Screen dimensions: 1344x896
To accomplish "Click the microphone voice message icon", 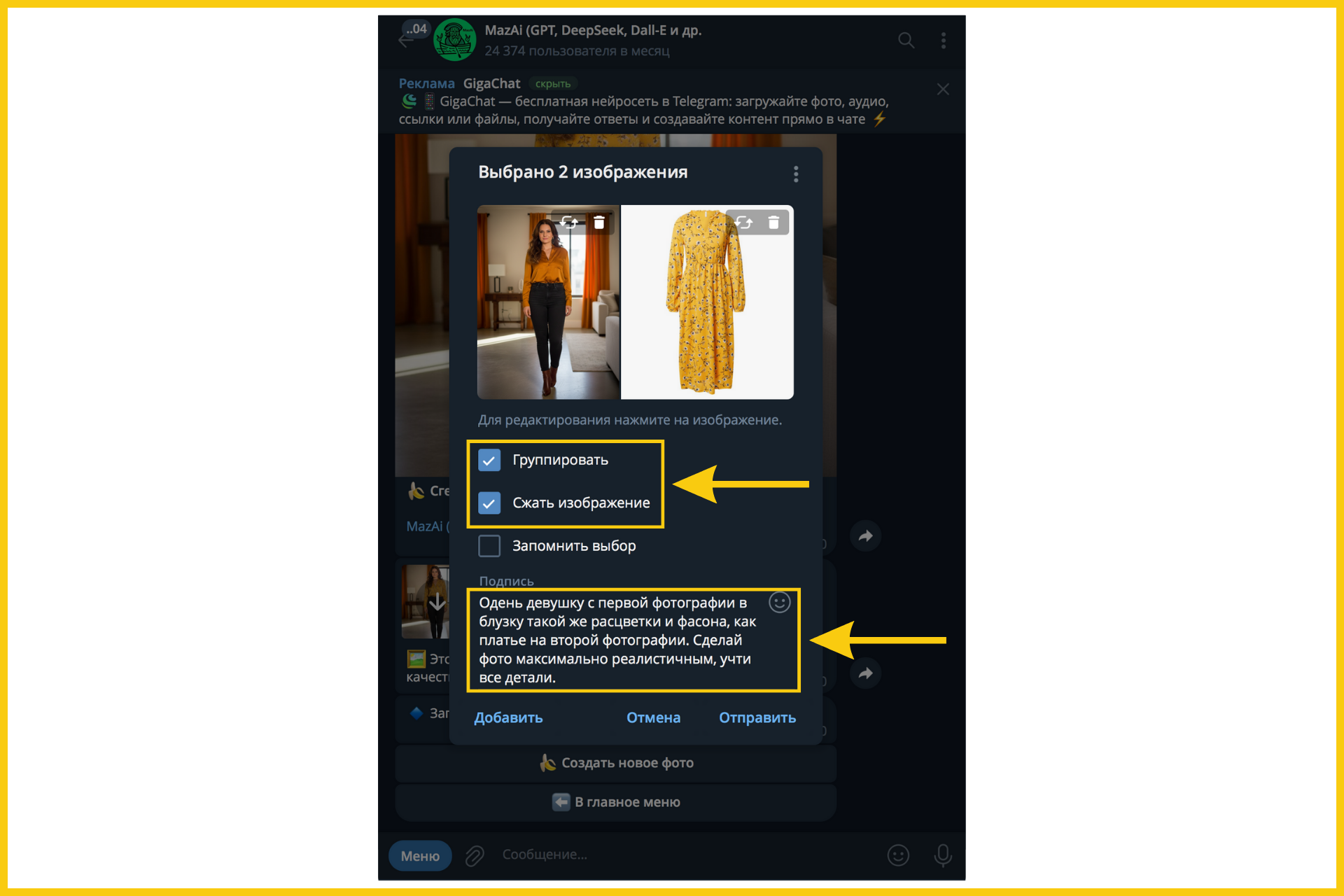I will 943,855.
